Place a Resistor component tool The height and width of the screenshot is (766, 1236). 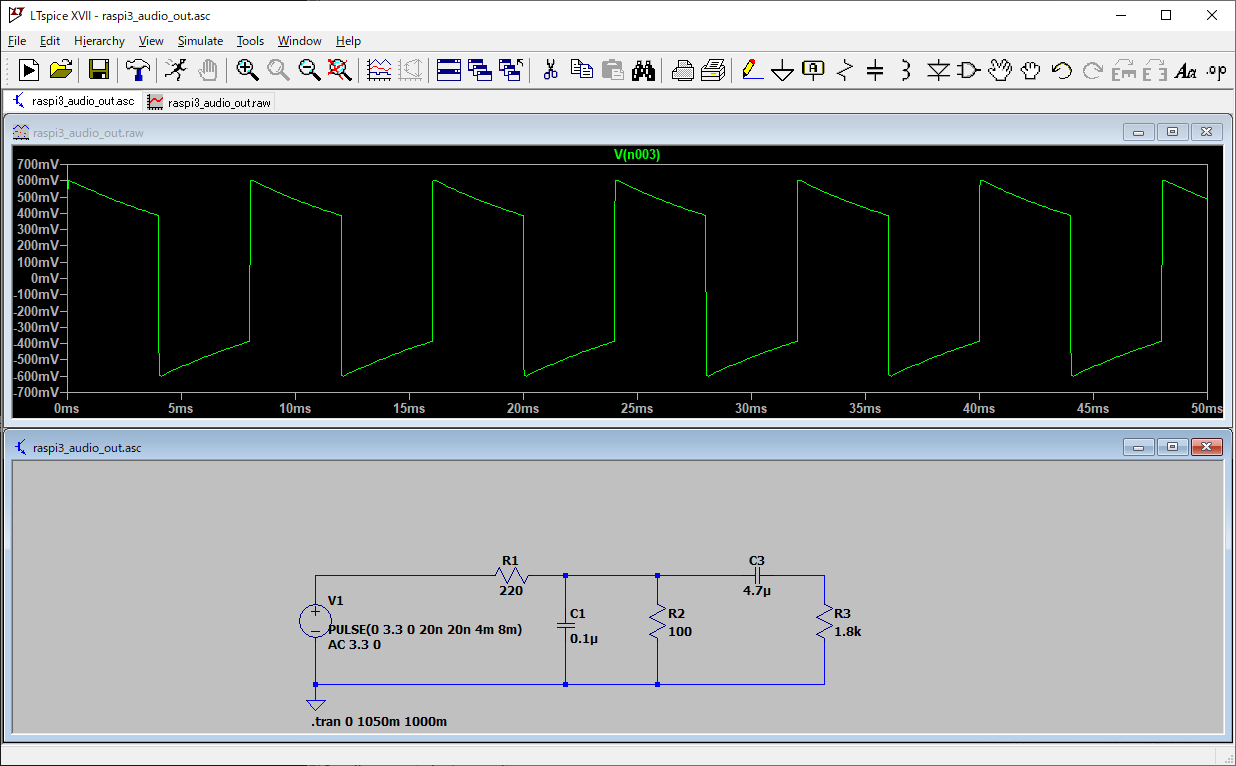point(845,70)
